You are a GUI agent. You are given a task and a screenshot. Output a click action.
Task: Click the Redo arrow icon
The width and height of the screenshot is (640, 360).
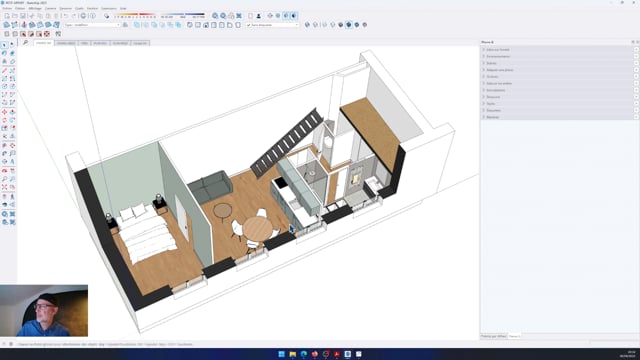point(74,16)
